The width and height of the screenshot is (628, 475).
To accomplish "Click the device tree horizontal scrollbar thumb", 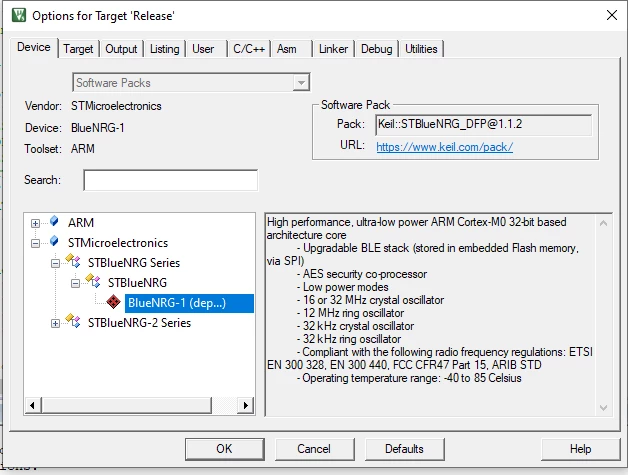I will click(x=126, y=405).
